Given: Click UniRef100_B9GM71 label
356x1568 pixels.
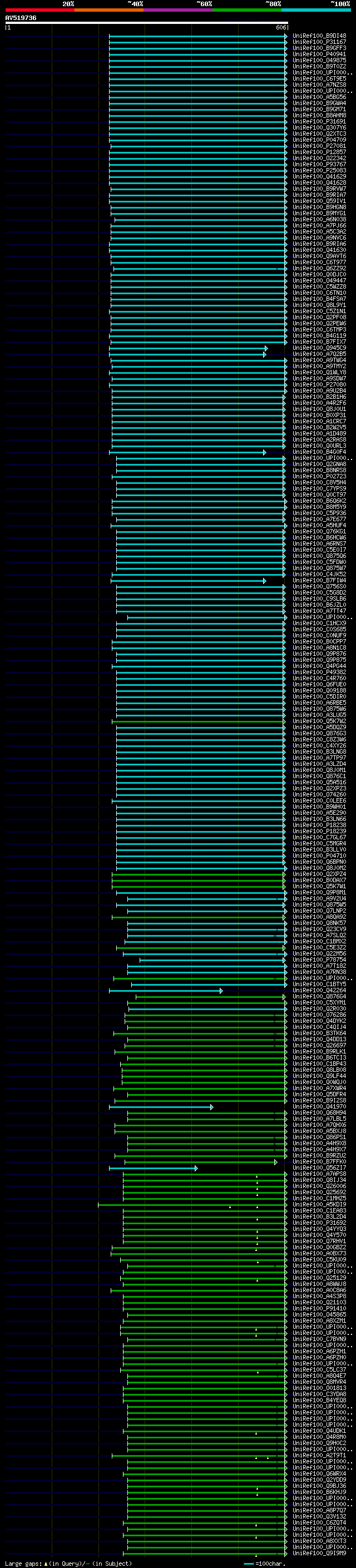Looking at the screenshot, I should pos(319,110).
